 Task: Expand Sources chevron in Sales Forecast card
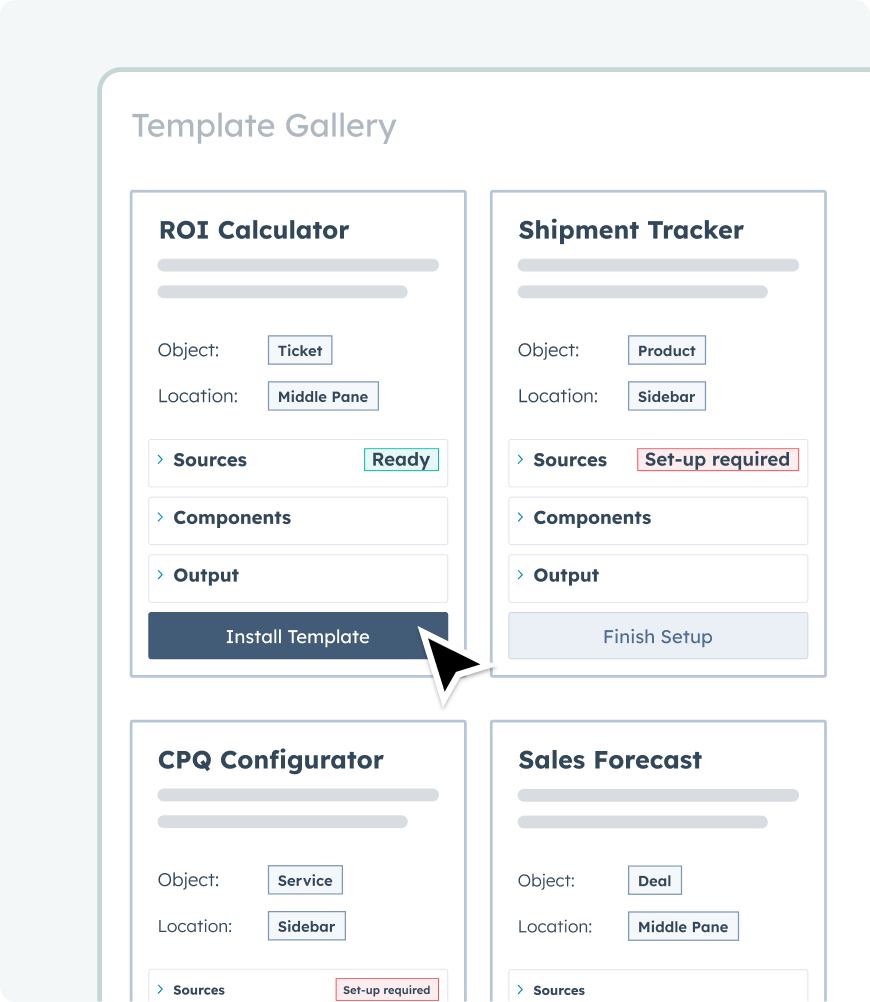(520, 990)
